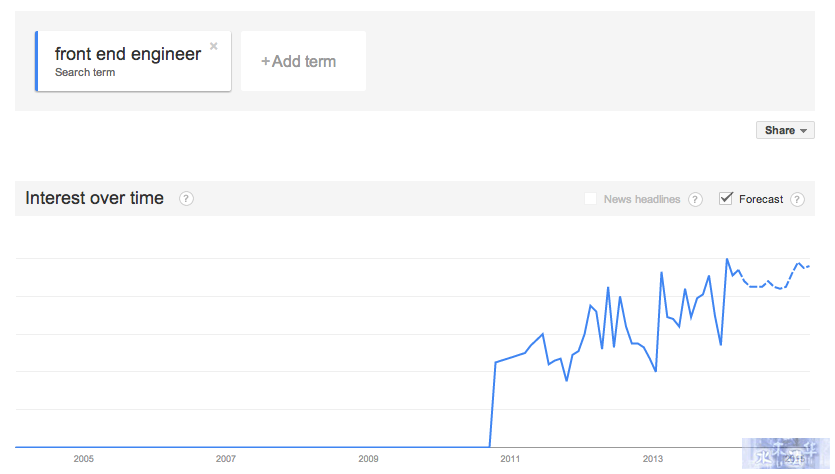Click the Search term subtitle label
This screenshot has width=835, height=474.
(85, 72)
